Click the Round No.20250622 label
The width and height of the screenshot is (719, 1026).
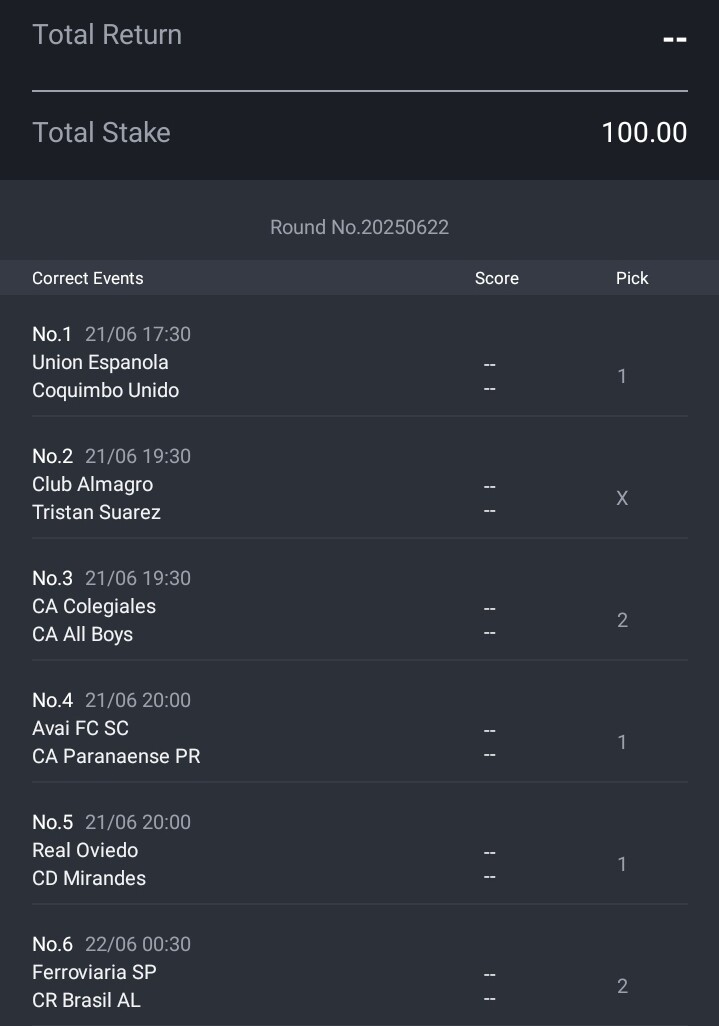click(x=359, y=227)
